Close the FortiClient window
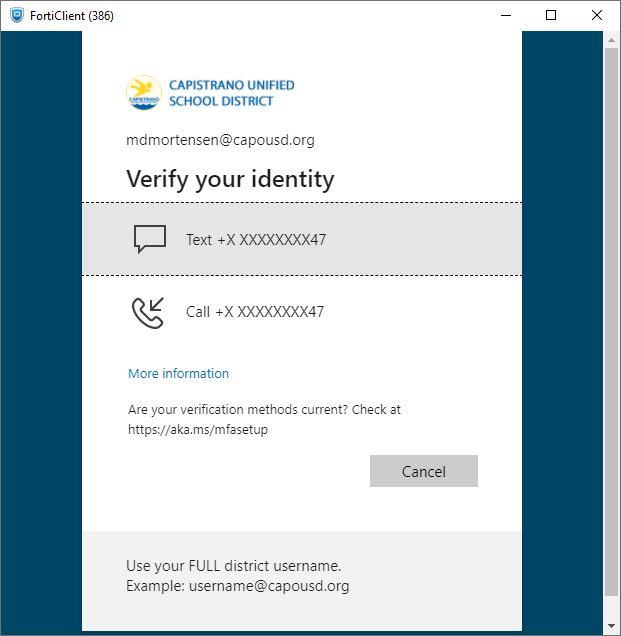This screenshot has width=621, height=636. tap(597, 15)
